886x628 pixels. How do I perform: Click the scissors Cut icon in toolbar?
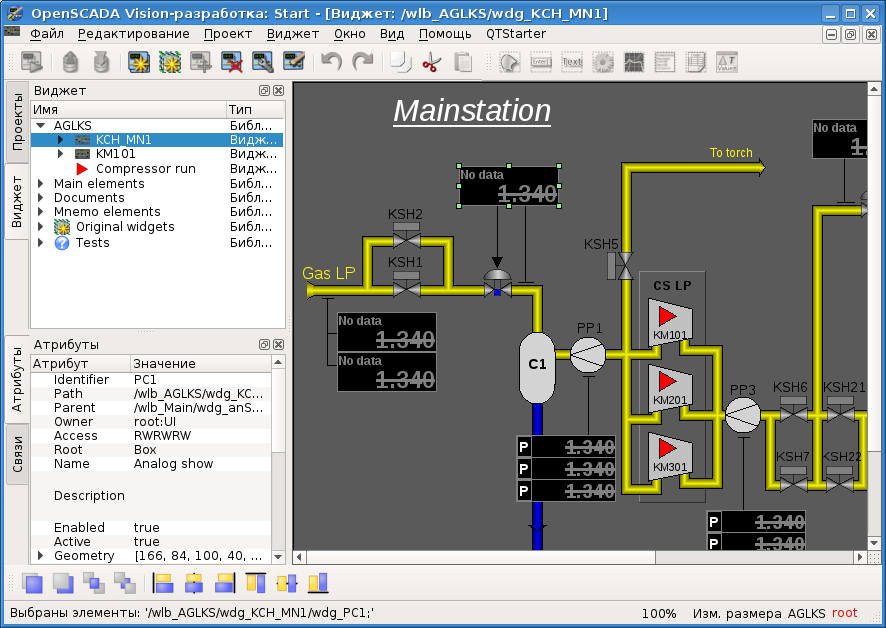(x=431, y=63)
